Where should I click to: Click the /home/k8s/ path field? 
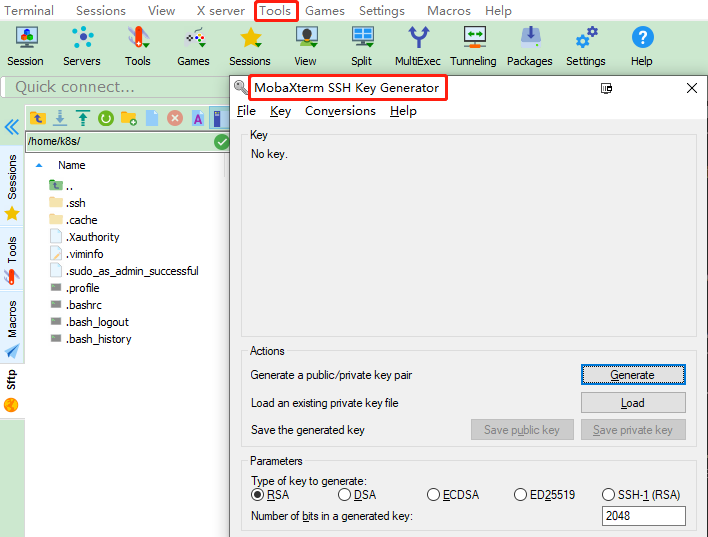120,142
